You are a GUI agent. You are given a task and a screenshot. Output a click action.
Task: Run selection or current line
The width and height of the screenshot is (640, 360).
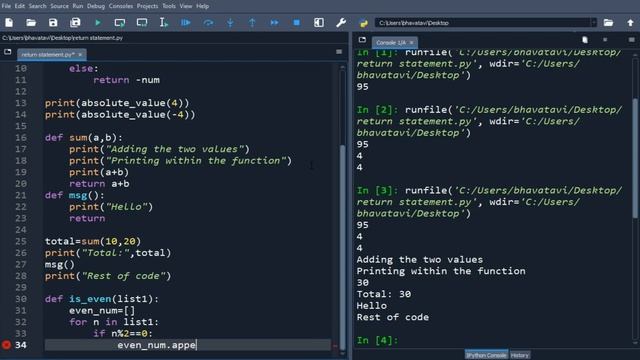click(x=164, y=23)
